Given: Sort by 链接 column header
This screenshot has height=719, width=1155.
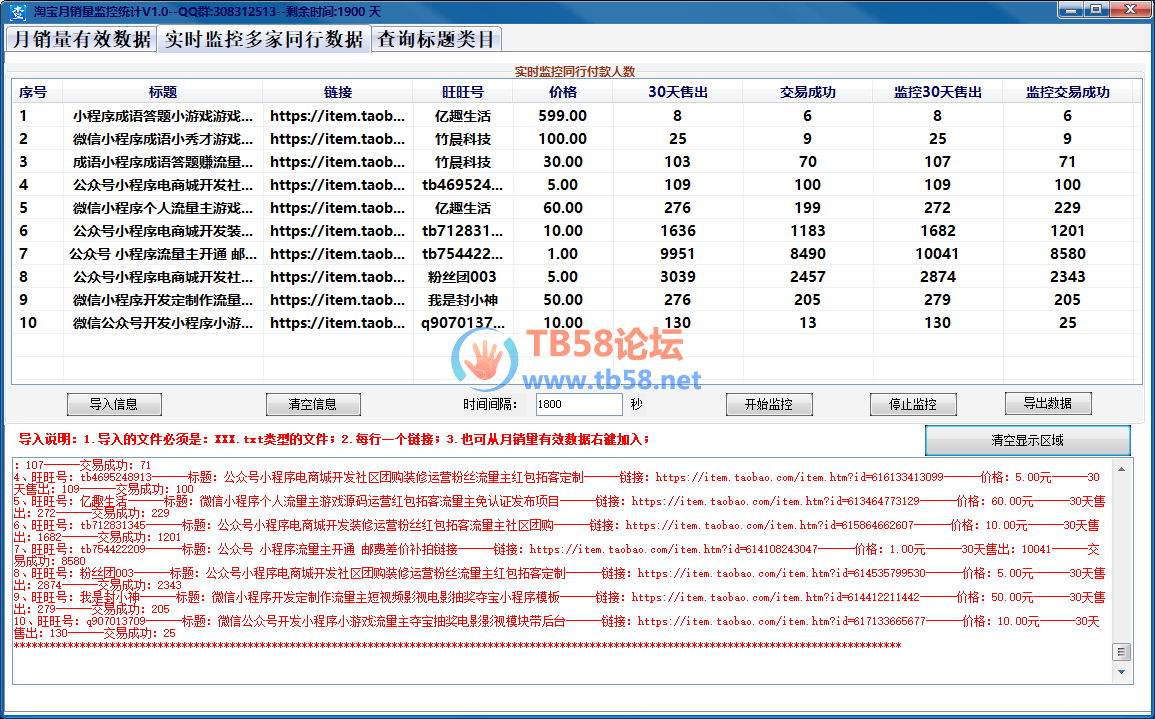Looking at the screenshot, I should (x=337, y=92).
